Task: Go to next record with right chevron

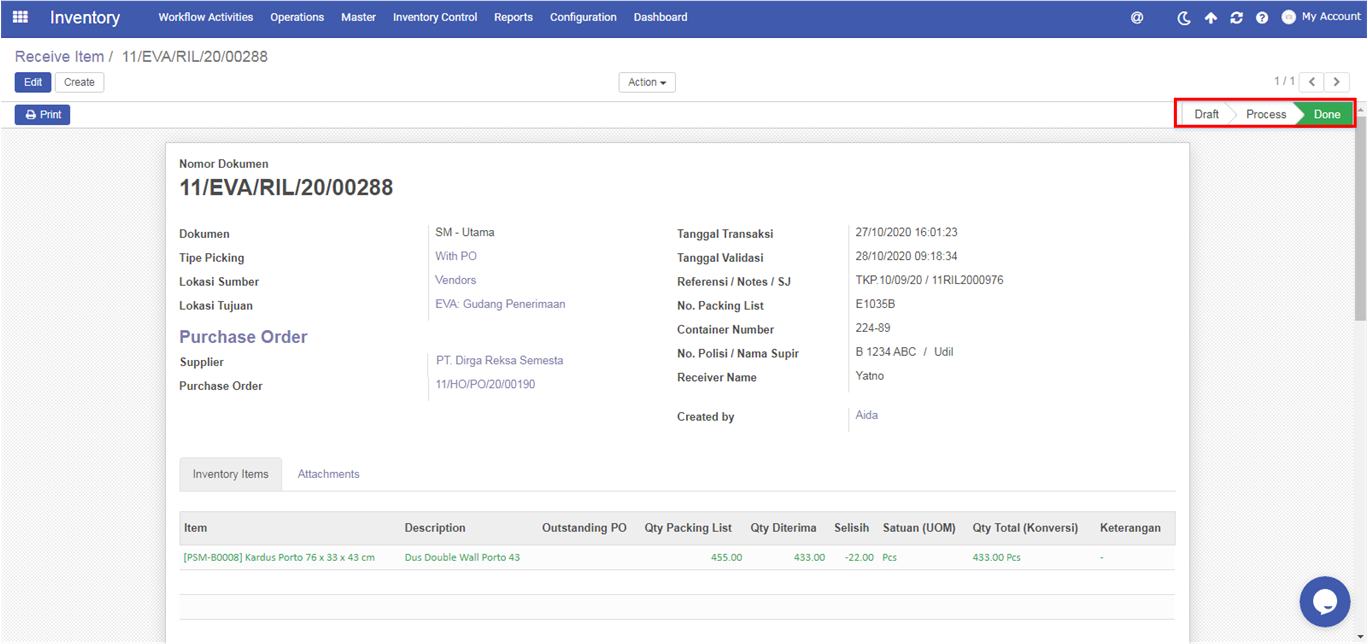Action: 1337,82
